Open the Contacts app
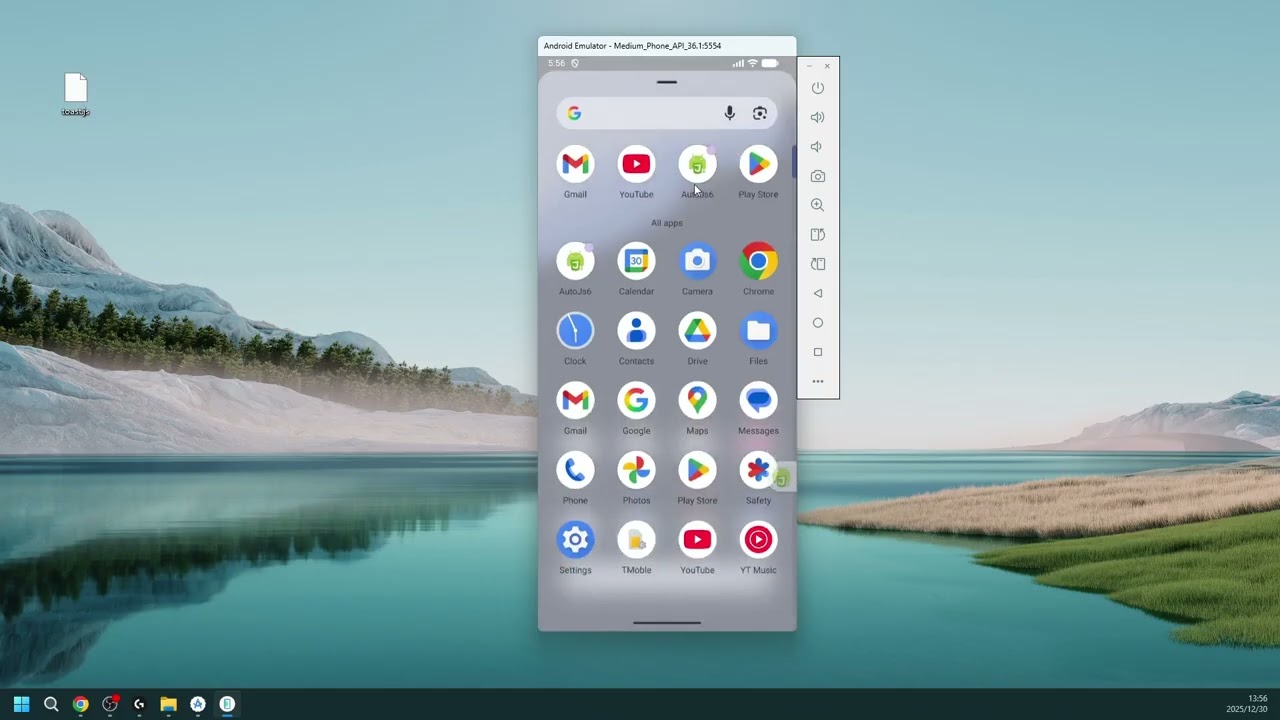1280x720 pixels. click(x=636, y=331)
